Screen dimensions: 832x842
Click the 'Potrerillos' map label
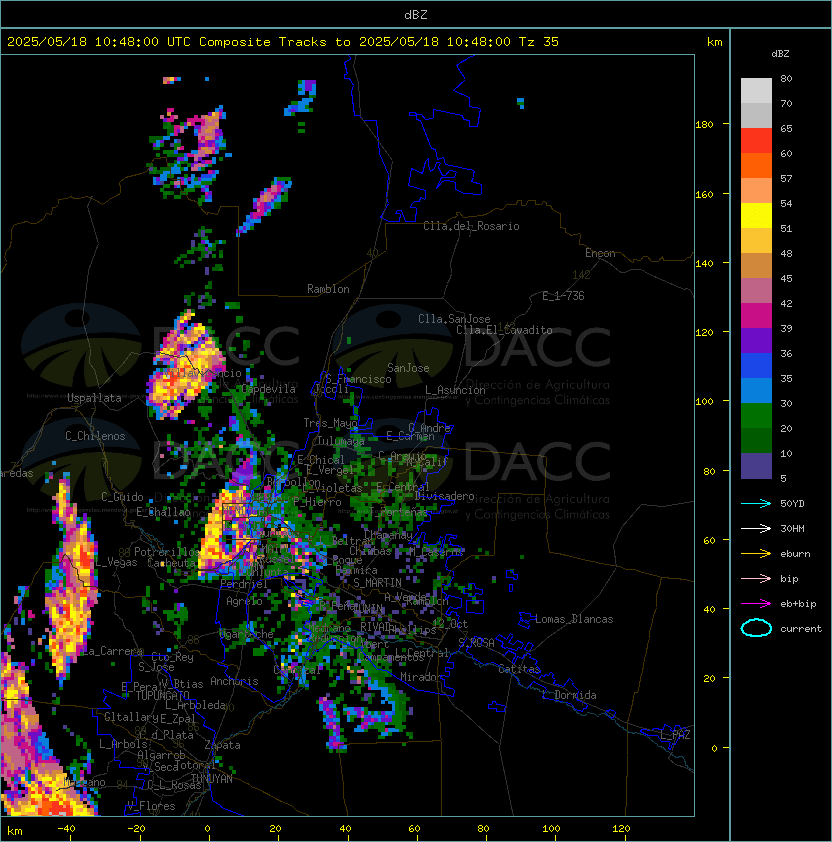167,551
